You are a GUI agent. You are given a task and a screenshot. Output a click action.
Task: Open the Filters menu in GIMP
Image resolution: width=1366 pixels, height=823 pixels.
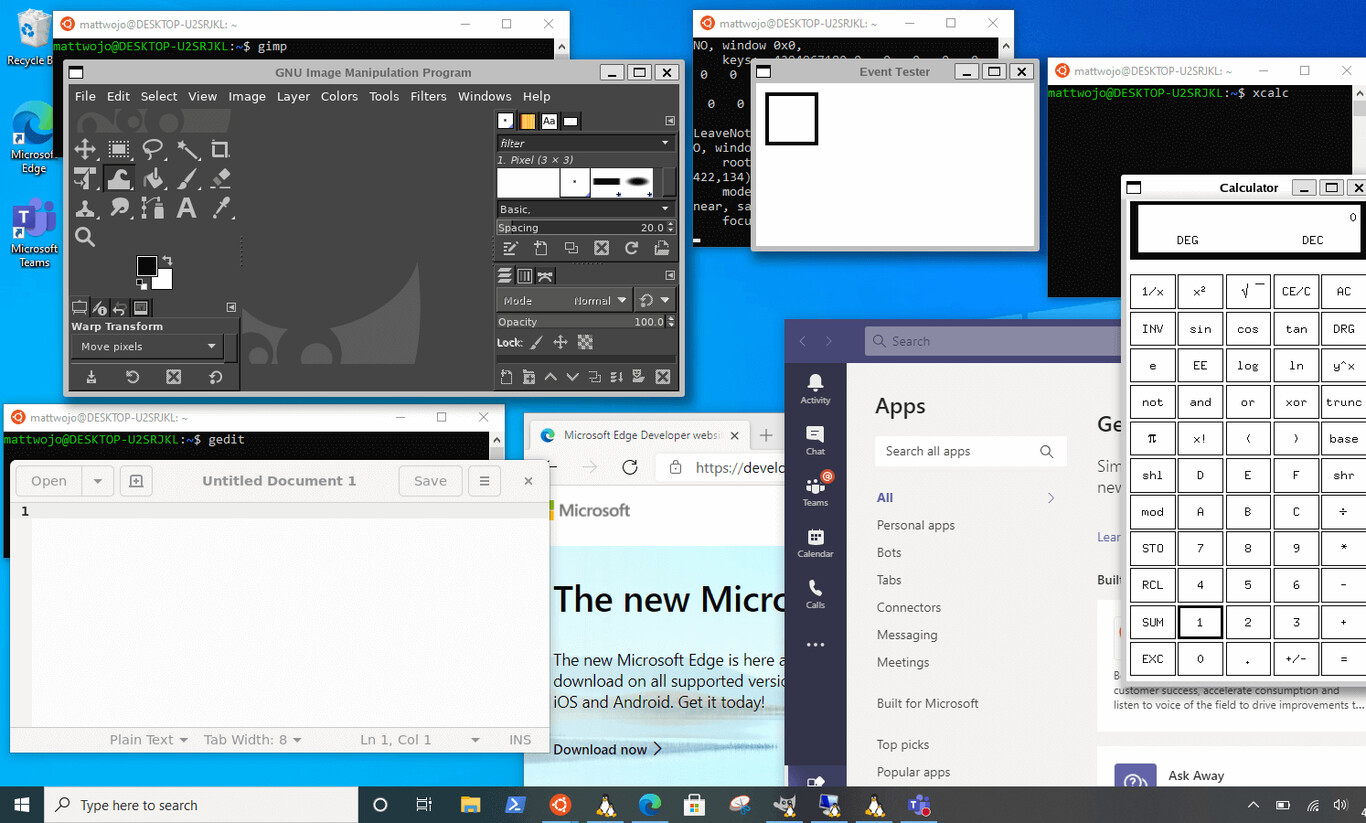coord(428,96)
